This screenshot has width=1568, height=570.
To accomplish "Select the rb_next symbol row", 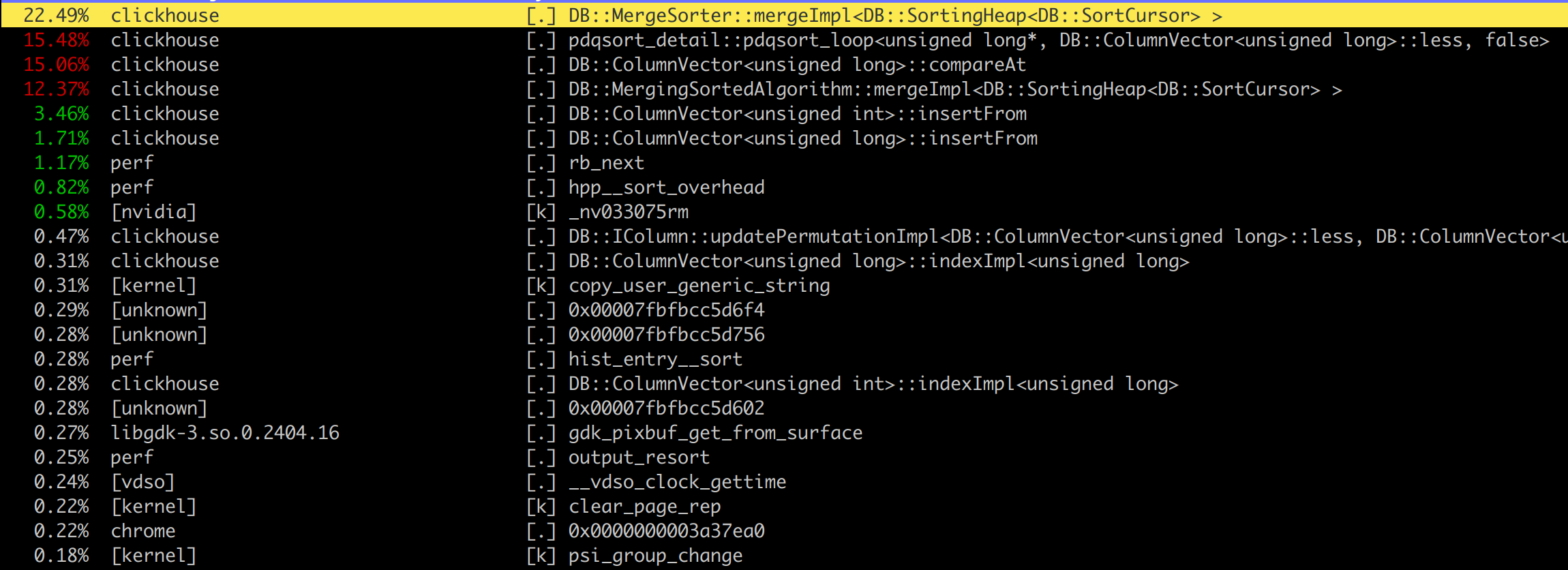I will [x=606, y=163].
